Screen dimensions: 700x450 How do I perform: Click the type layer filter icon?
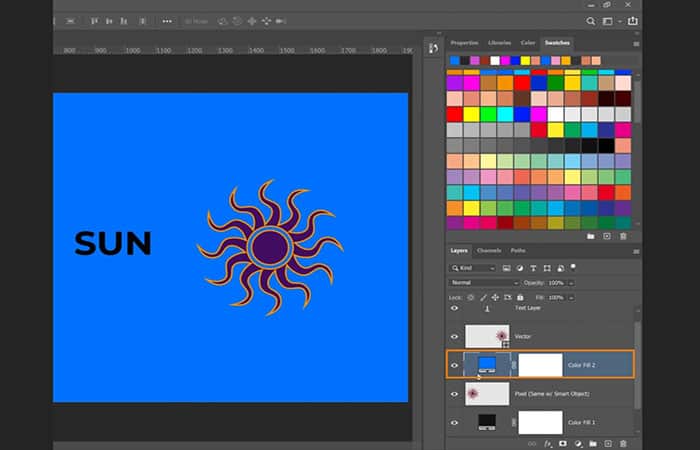coord(534,268)
